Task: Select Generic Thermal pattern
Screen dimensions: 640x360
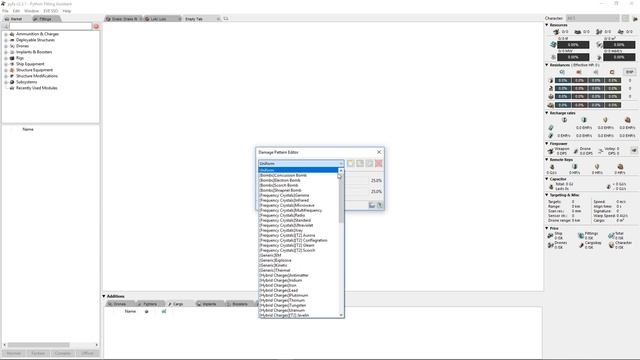Action: (299, 270)
